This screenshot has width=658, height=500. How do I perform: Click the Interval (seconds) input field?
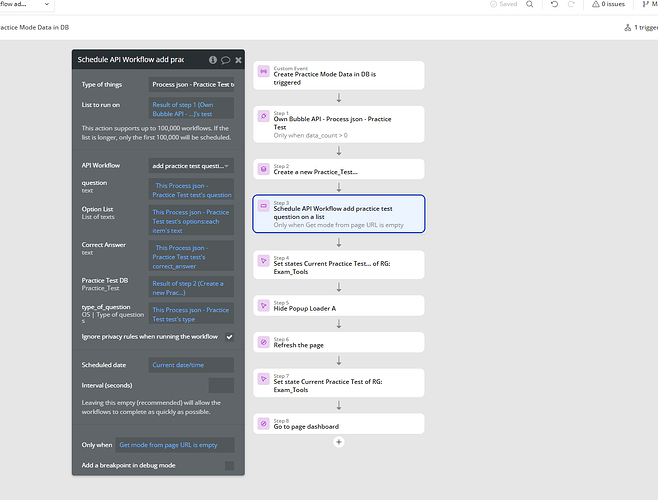coord(221,385)
